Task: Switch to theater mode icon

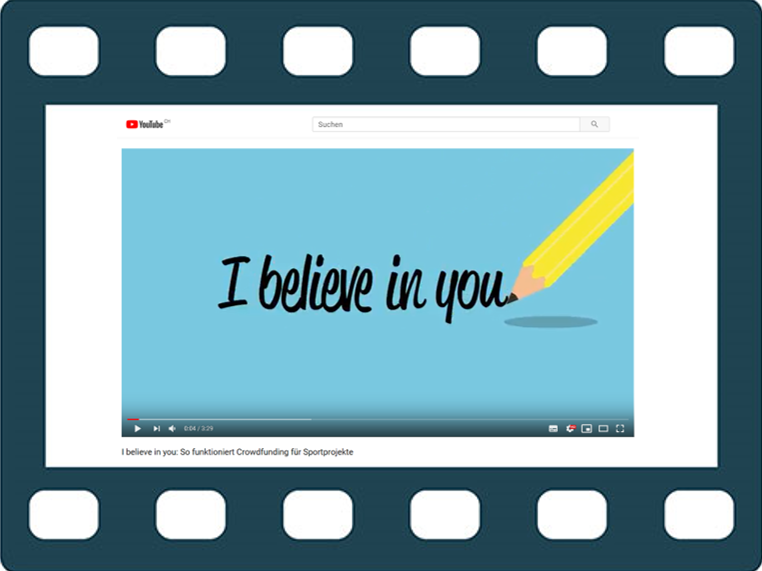Action: [x=603, y=429]
